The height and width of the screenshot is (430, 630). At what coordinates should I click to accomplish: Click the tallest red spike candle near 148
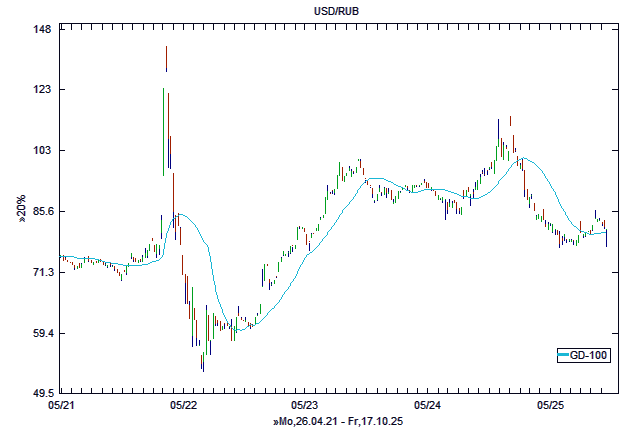pos(167,58)
